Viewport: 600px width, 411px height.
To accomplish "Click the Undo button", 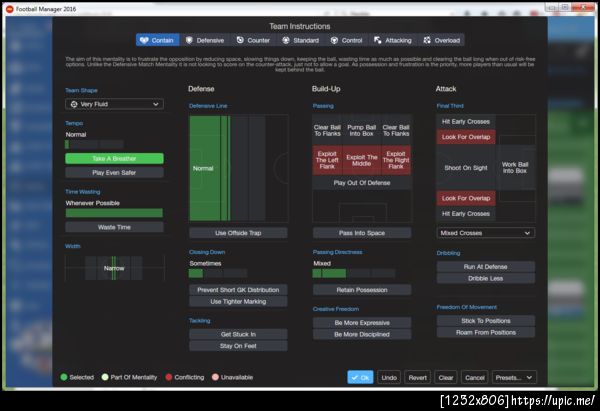I will [389, 378].
